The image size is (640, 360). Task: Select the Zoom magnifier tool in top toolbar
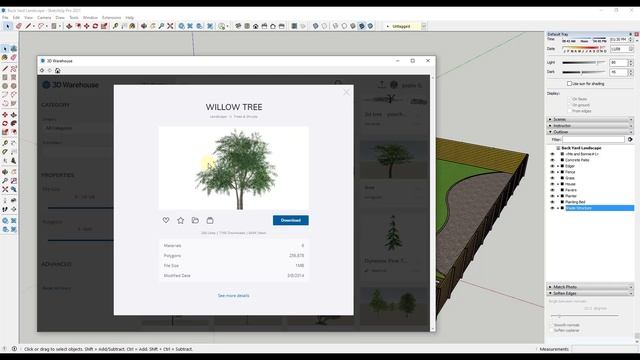tap(161, 26)
